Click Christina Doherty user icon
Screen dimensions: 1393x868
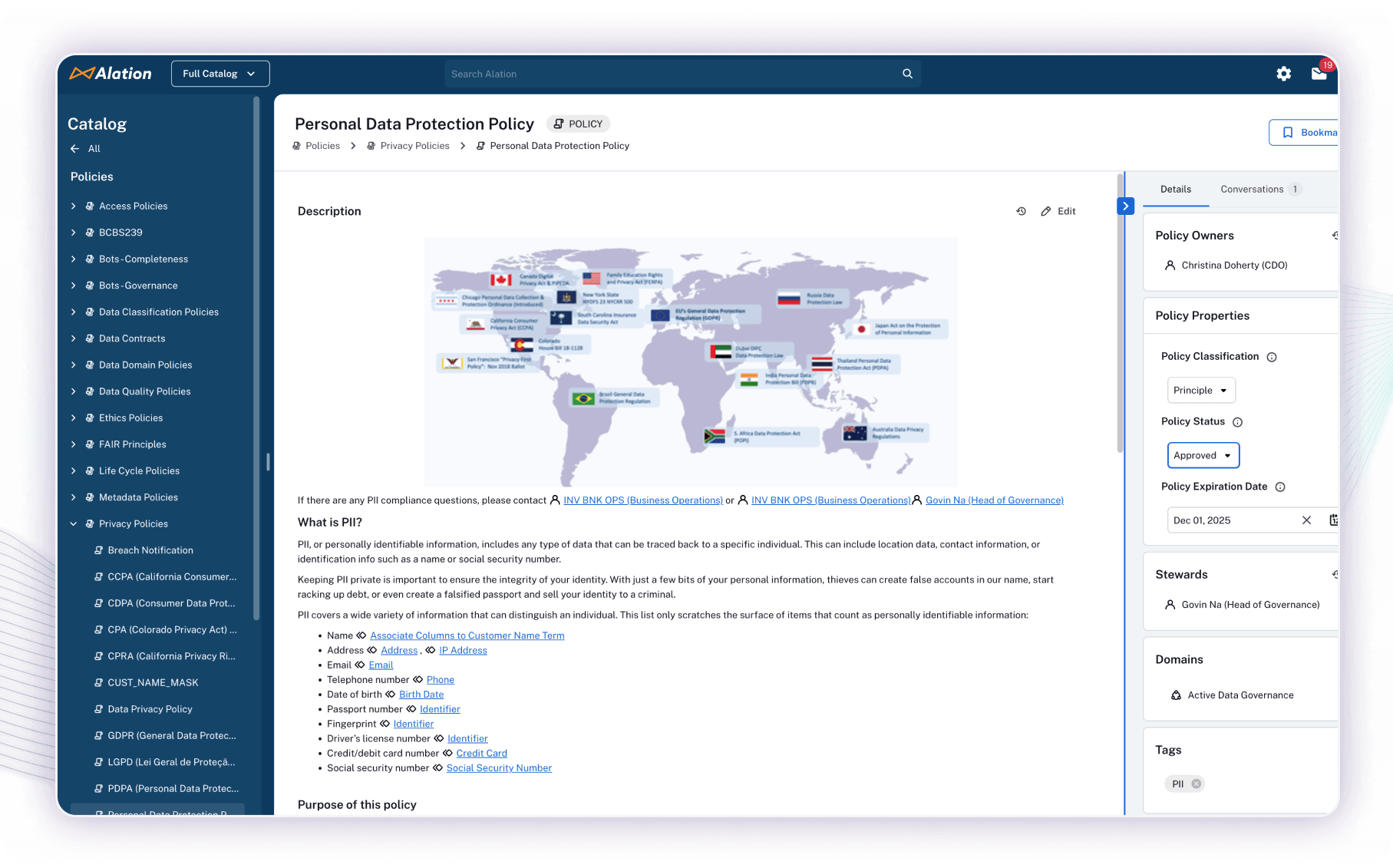click(1170, 266)
